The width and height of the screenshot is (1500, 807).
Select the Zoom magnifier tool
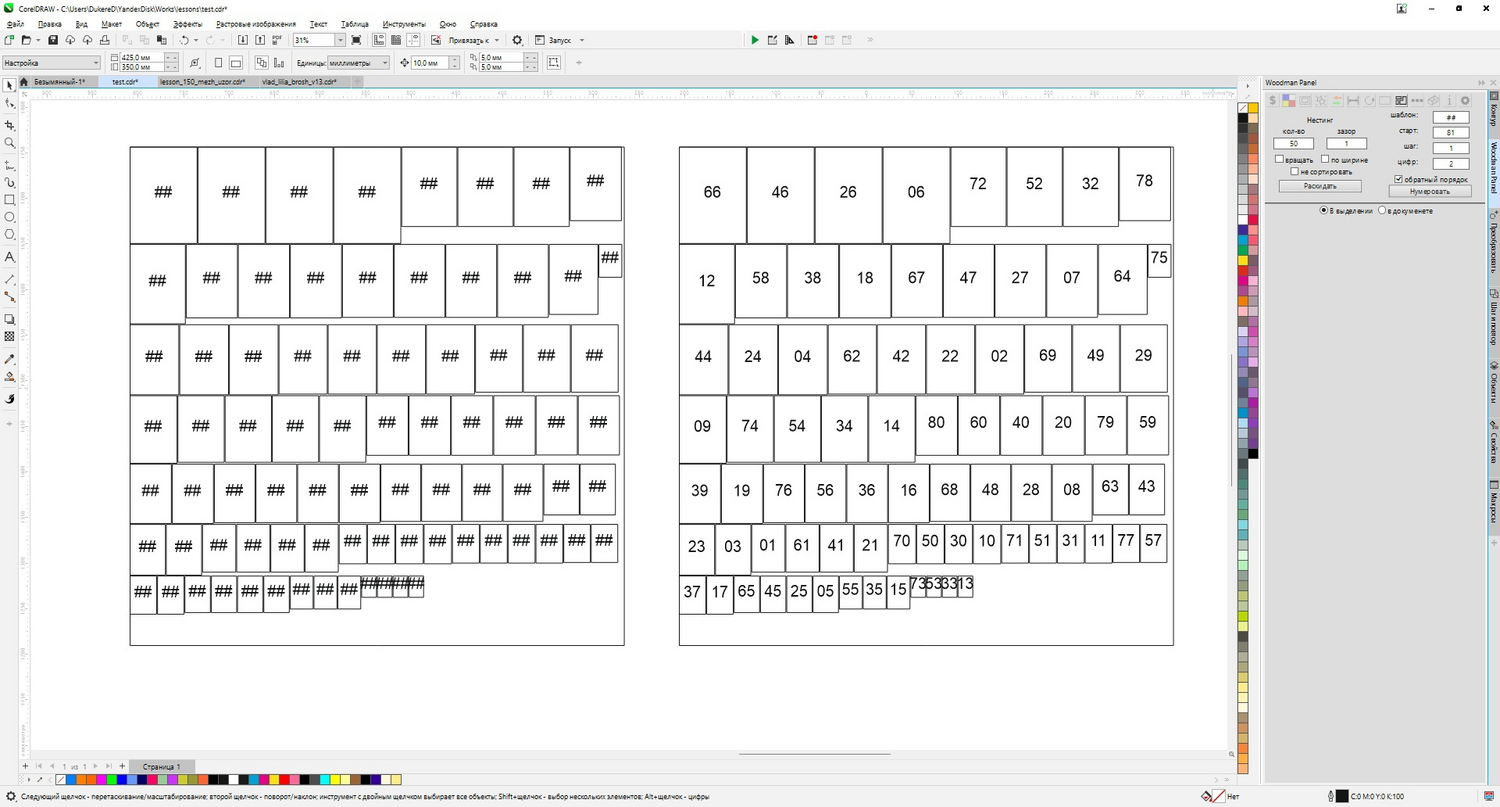[10, 143]
